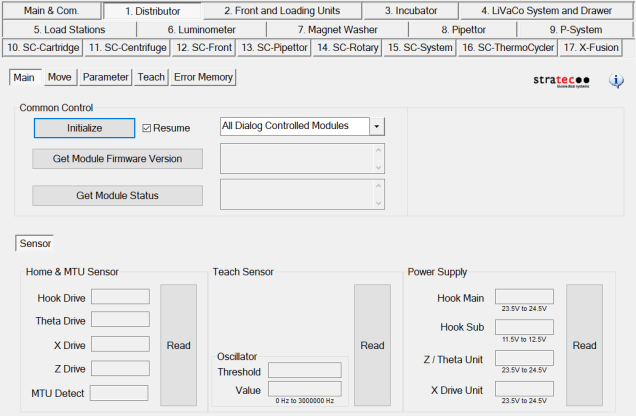Toggle the Resume checkbox
Screen dimensions: 636x416
147,128
